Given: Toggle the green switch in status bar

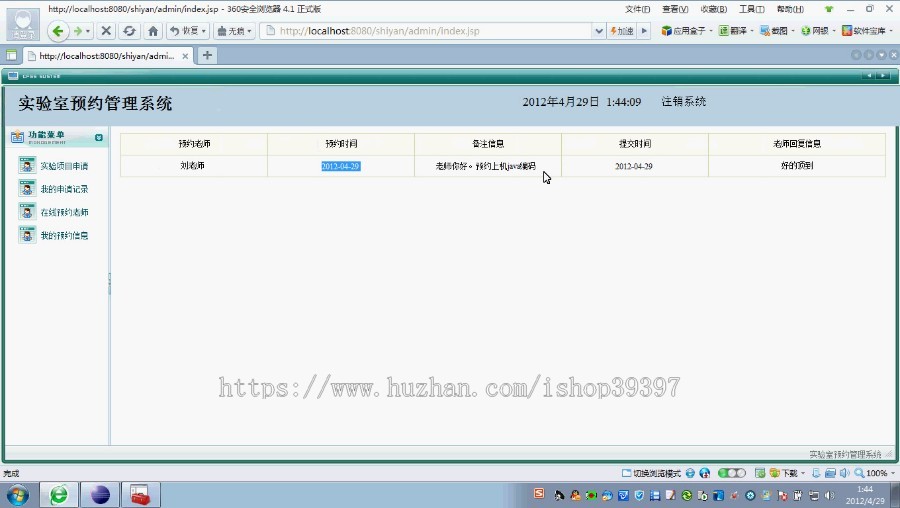Looking at the screenshot, I should [732, 473].
